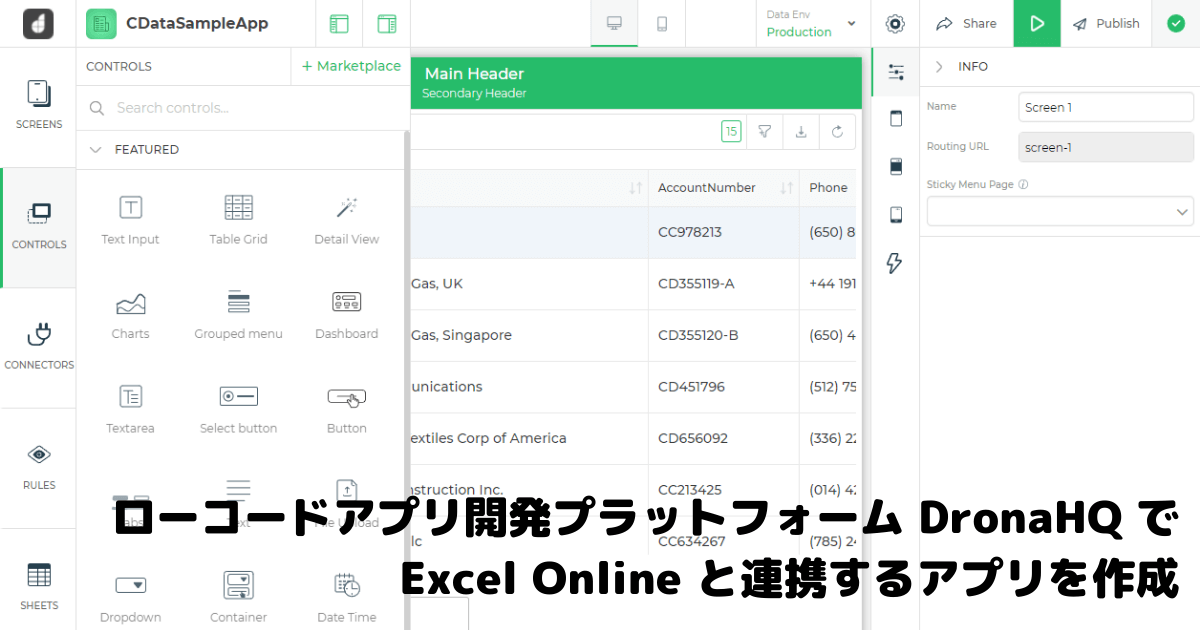Open the properties sliders panel icon

(x=896, y=72)
